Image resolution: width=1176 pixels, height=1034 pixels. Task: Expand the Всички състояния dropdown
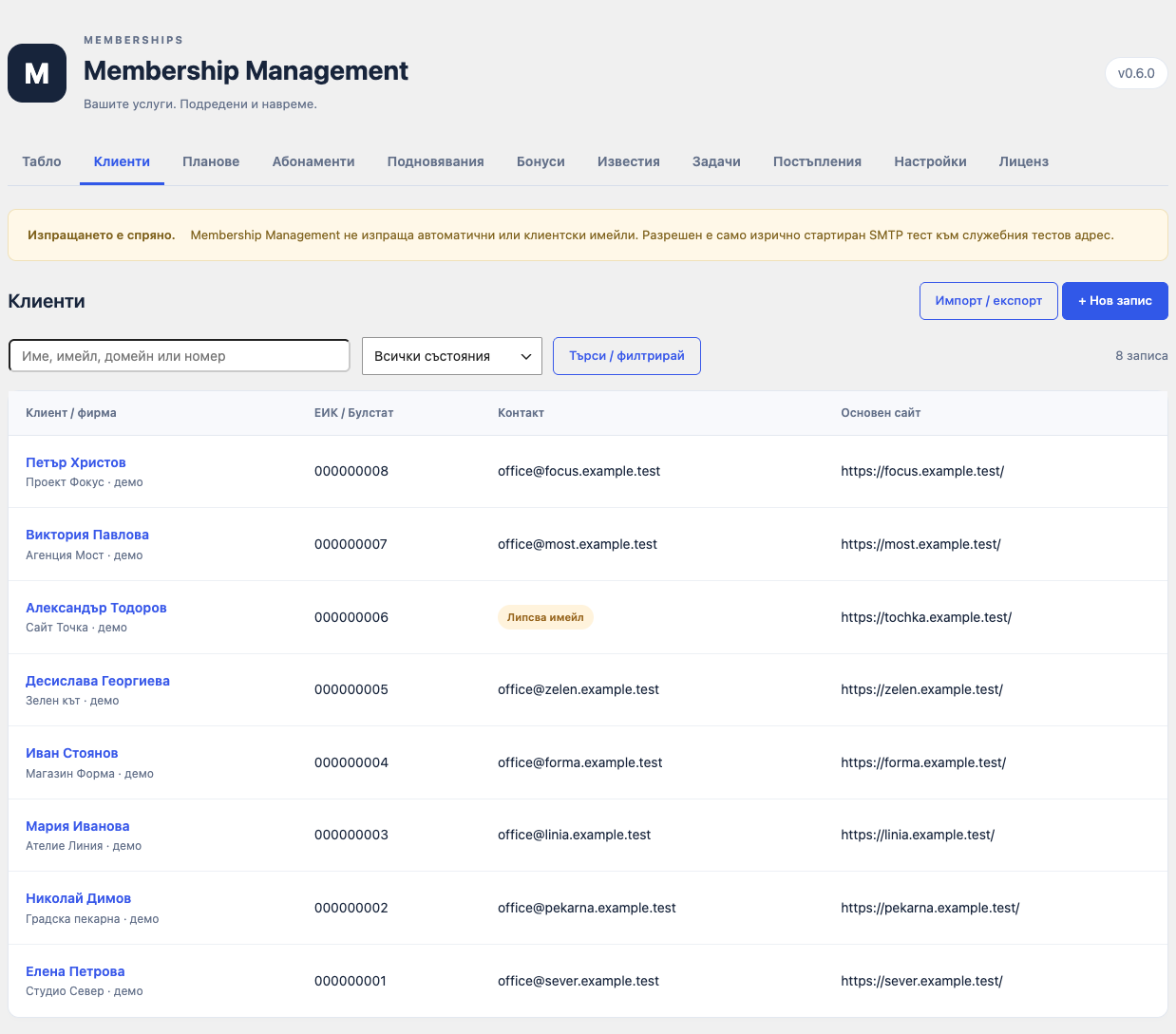coord(452,356)
